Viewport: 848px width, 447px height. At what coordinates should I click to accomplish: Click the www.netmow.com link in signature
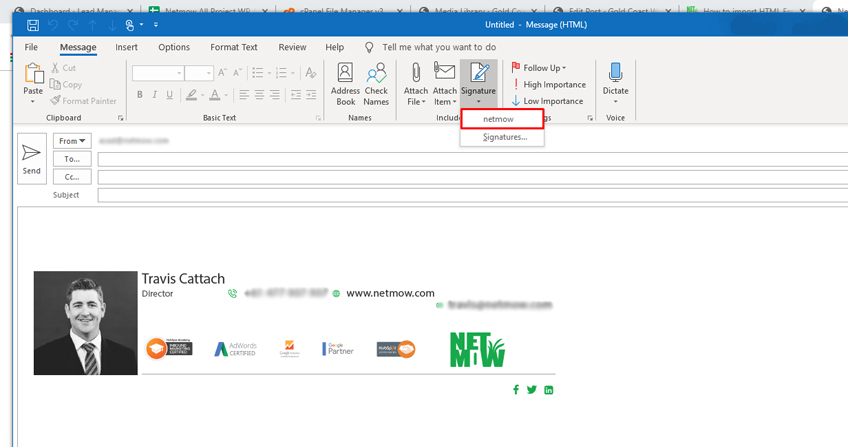[390, 293]
